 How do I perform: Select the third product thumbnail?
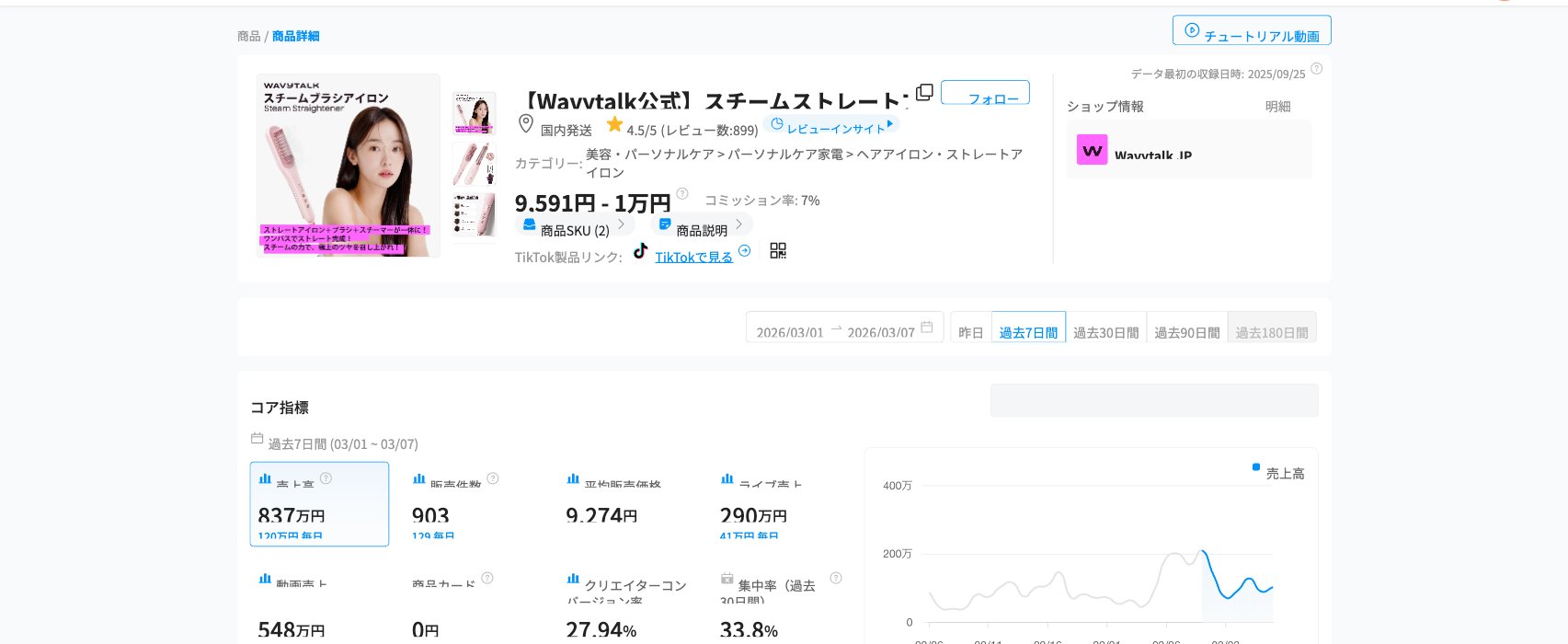474,213
